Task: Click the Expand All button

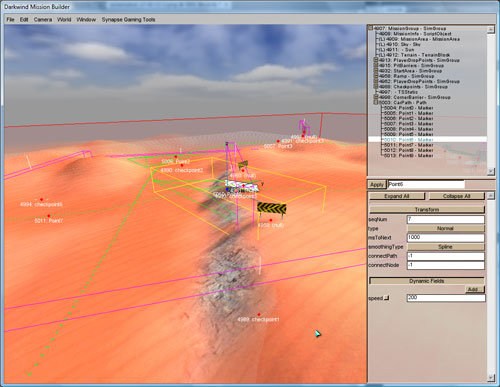Action: [397, 196]
